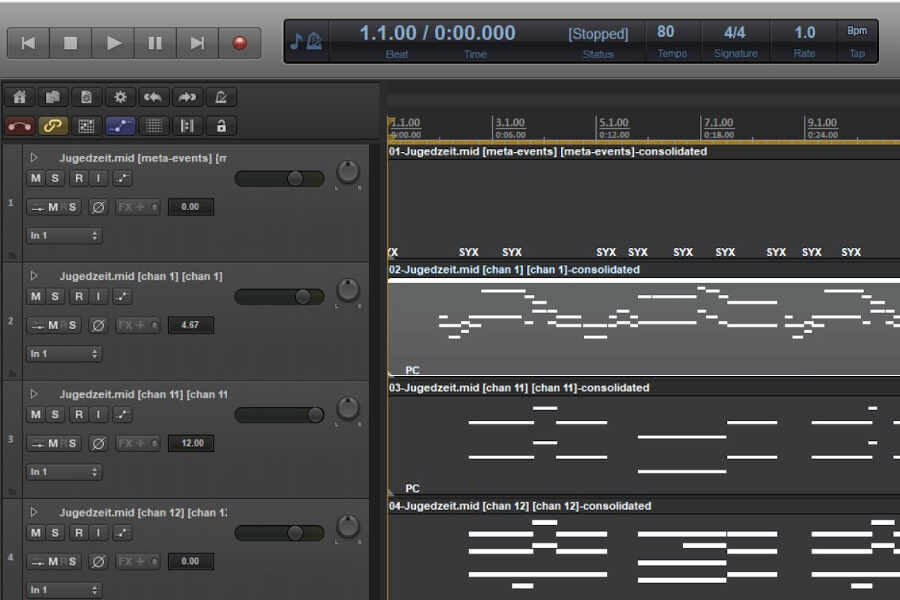The width and height of the screenshot is (900, 600).
Task: Open In 1 input dropdown on chan 1 track
Action: [64, 354]
